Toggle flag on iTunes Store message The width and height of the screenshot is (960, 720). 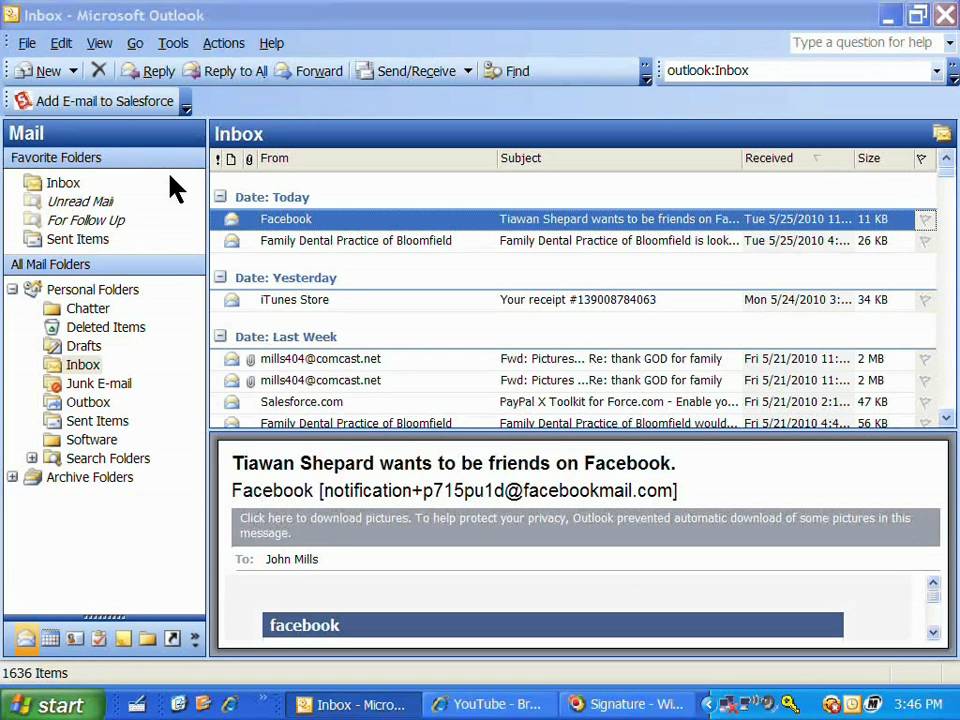click(x=925, y=300)
